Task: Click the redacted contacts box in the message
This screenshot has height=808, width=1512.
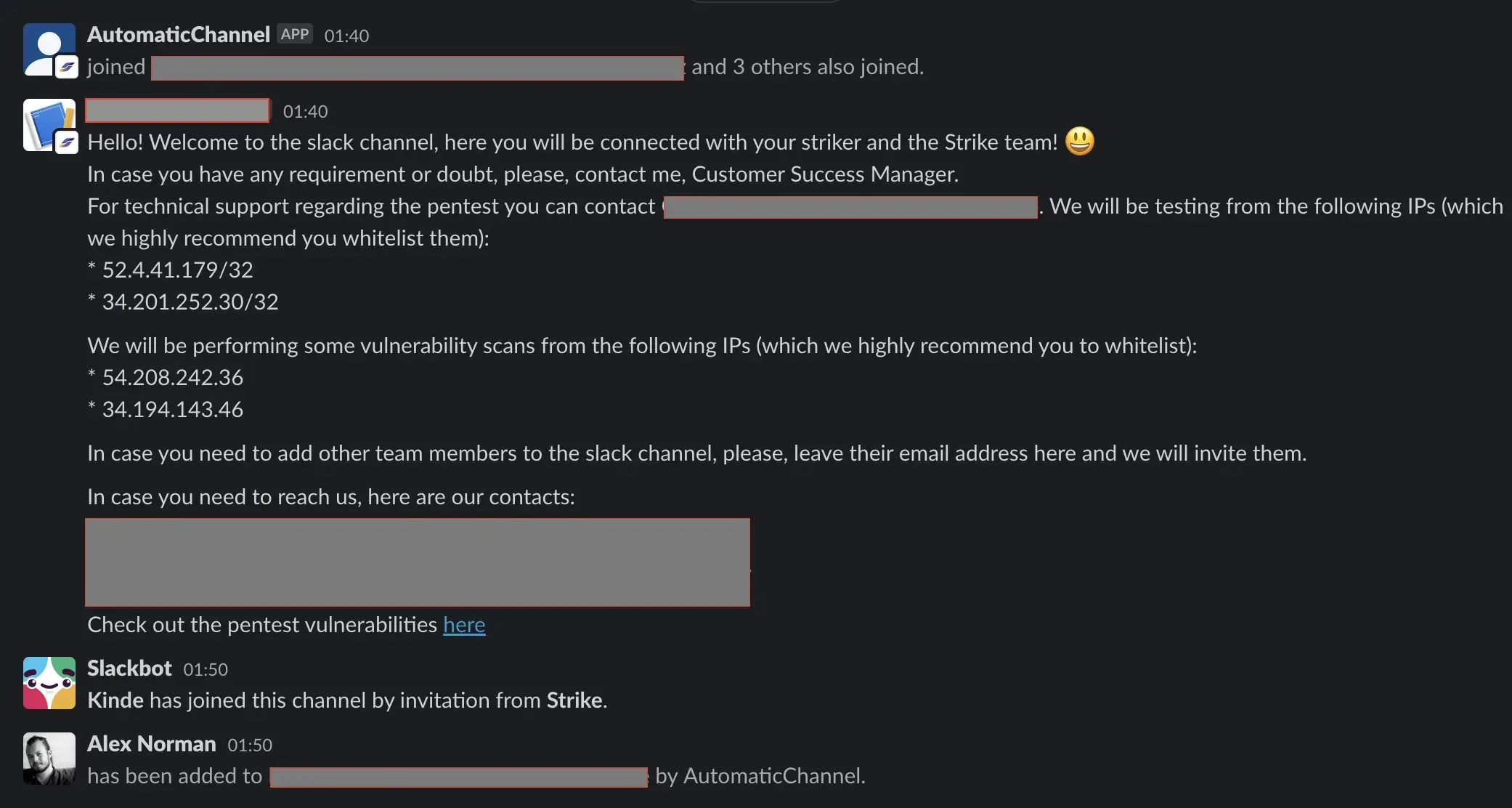Action: coord(418,562)
